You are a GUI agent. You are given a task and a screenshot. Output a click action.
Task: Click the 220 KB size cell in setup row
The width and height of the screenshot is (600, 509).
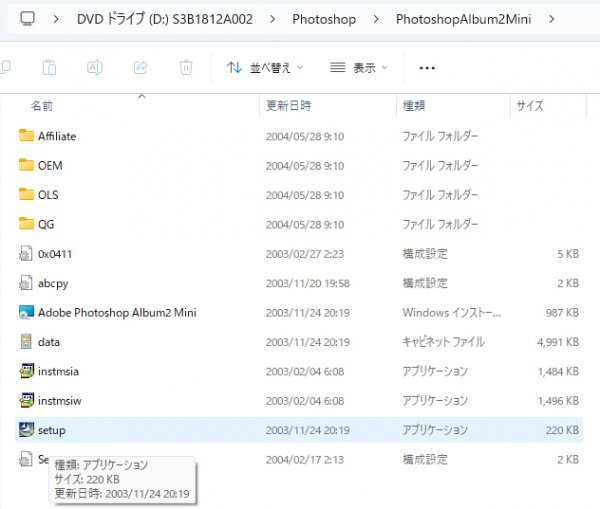tap(562, 430)
